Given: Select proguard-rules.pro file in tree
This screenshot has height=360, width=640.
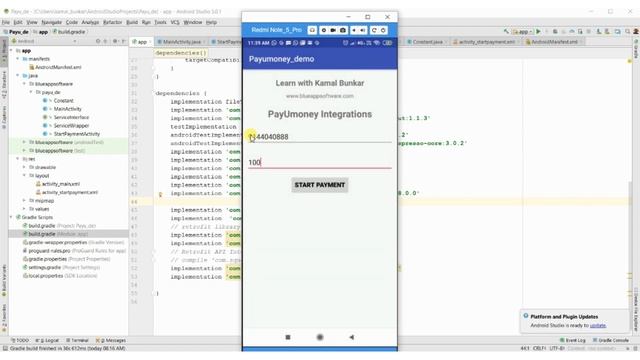Looking at the screenshot, I should coord(49,251).
